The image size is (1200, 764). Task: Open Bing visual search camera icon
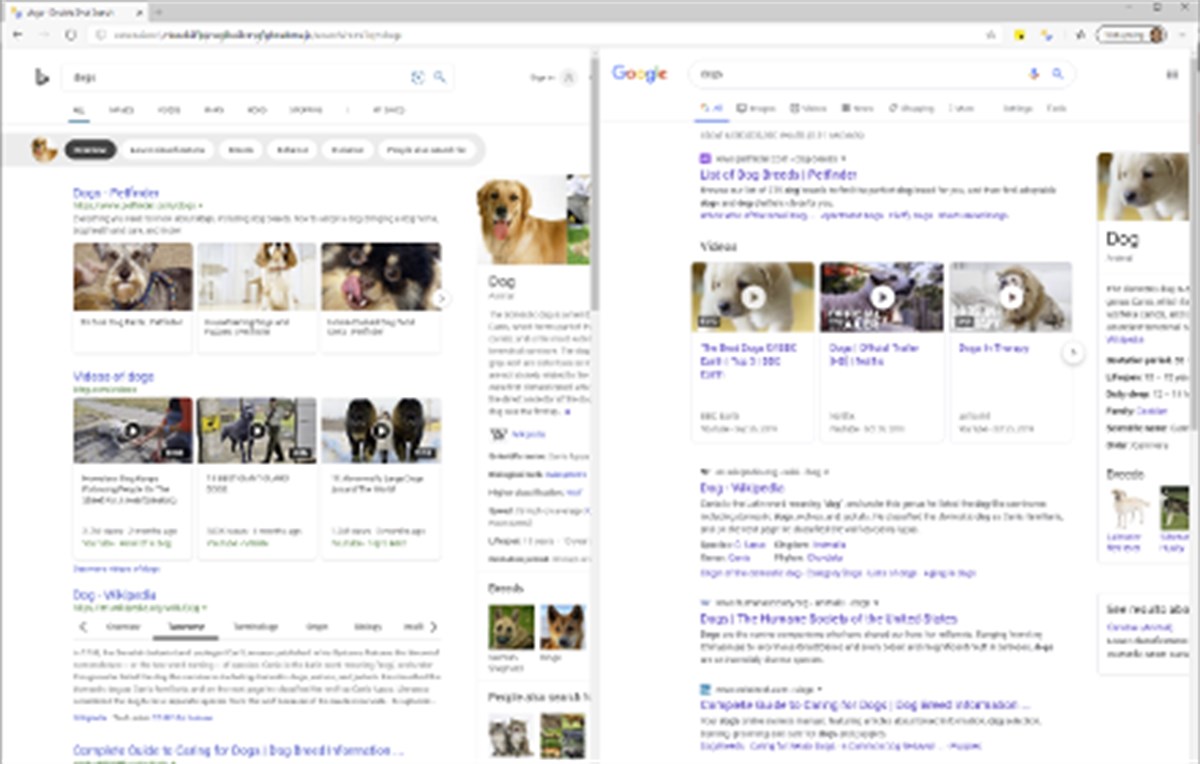[x=418, y=77]
